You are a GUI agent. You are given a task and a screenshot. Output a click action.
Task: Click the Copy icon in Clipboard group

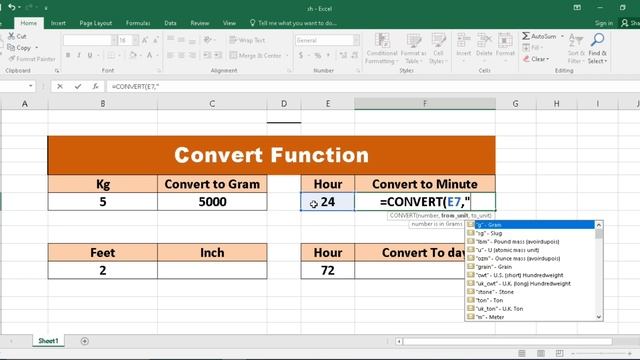[11, 47]
